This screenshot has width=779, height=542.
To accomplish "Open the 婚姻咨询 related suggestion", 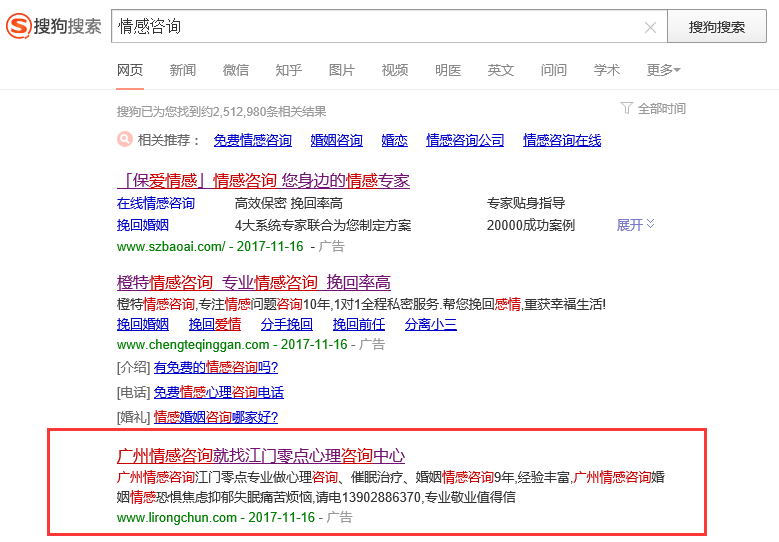I will click(336, 141).
